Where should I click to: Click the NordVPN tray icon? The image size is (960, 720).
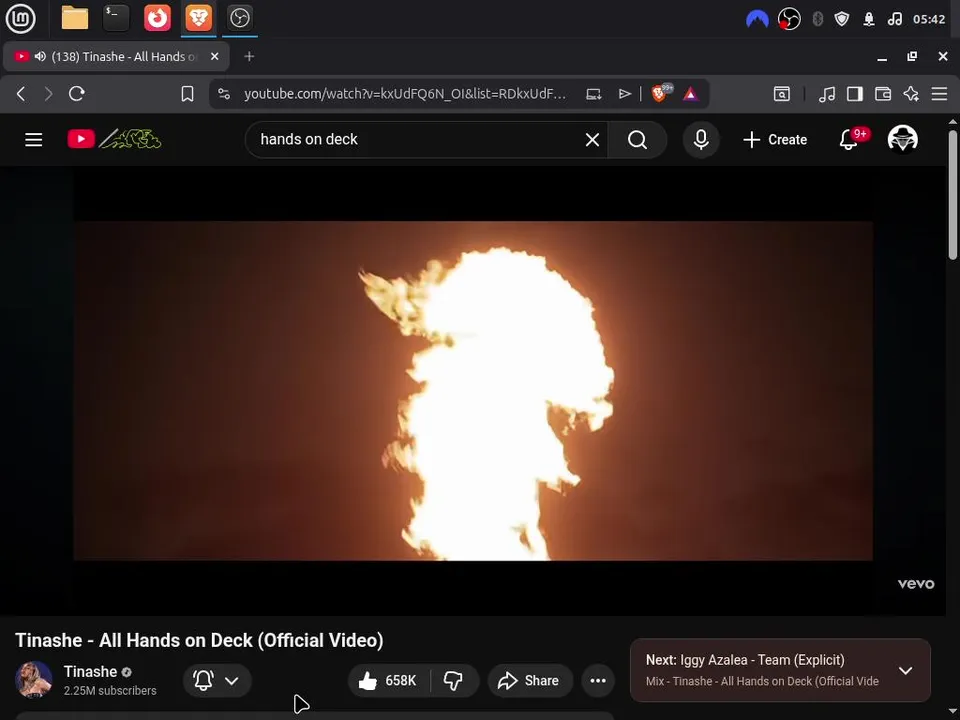tap(757, 19)
